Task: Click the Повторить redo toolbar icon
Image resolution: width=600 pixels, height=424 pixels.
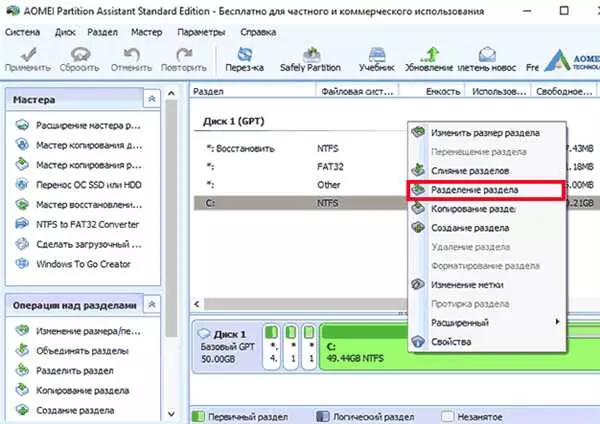Action: tap(184, 54)
